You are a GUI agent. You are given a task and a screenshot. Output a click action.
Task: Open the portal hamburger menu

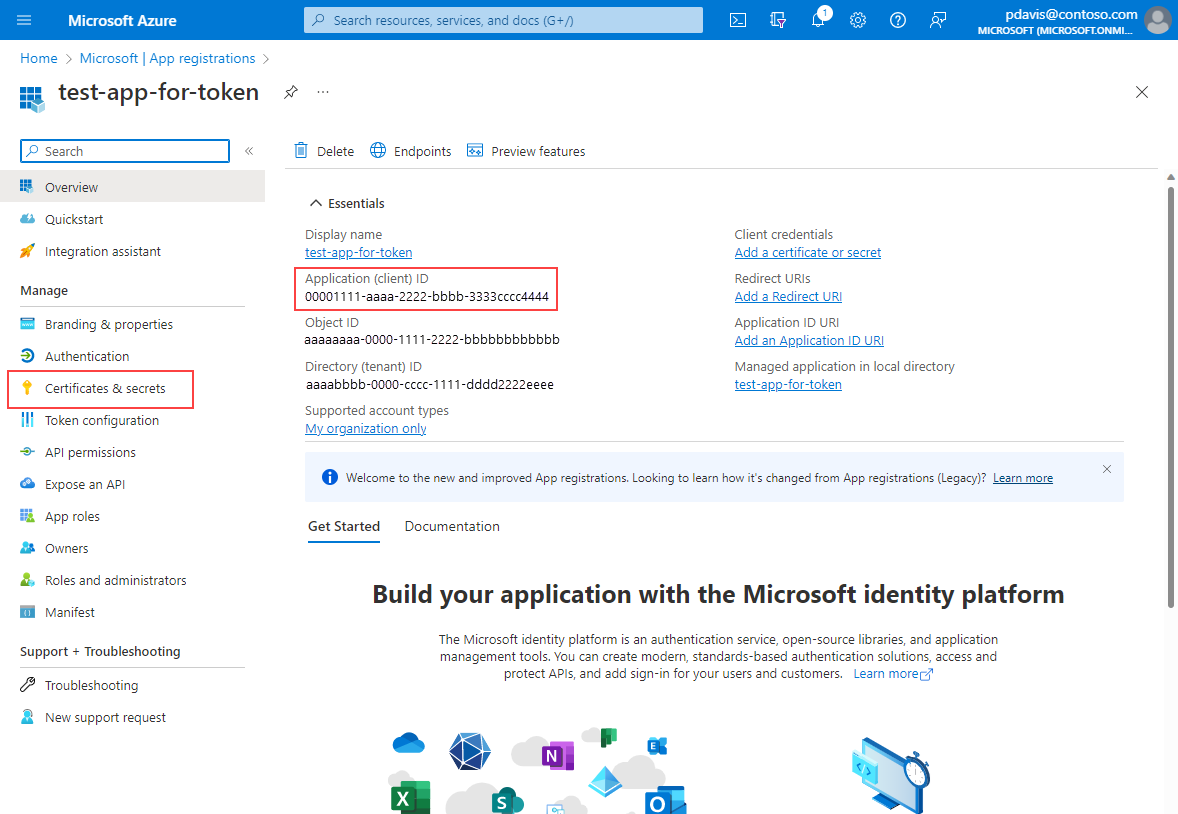(x=25, y=20)
